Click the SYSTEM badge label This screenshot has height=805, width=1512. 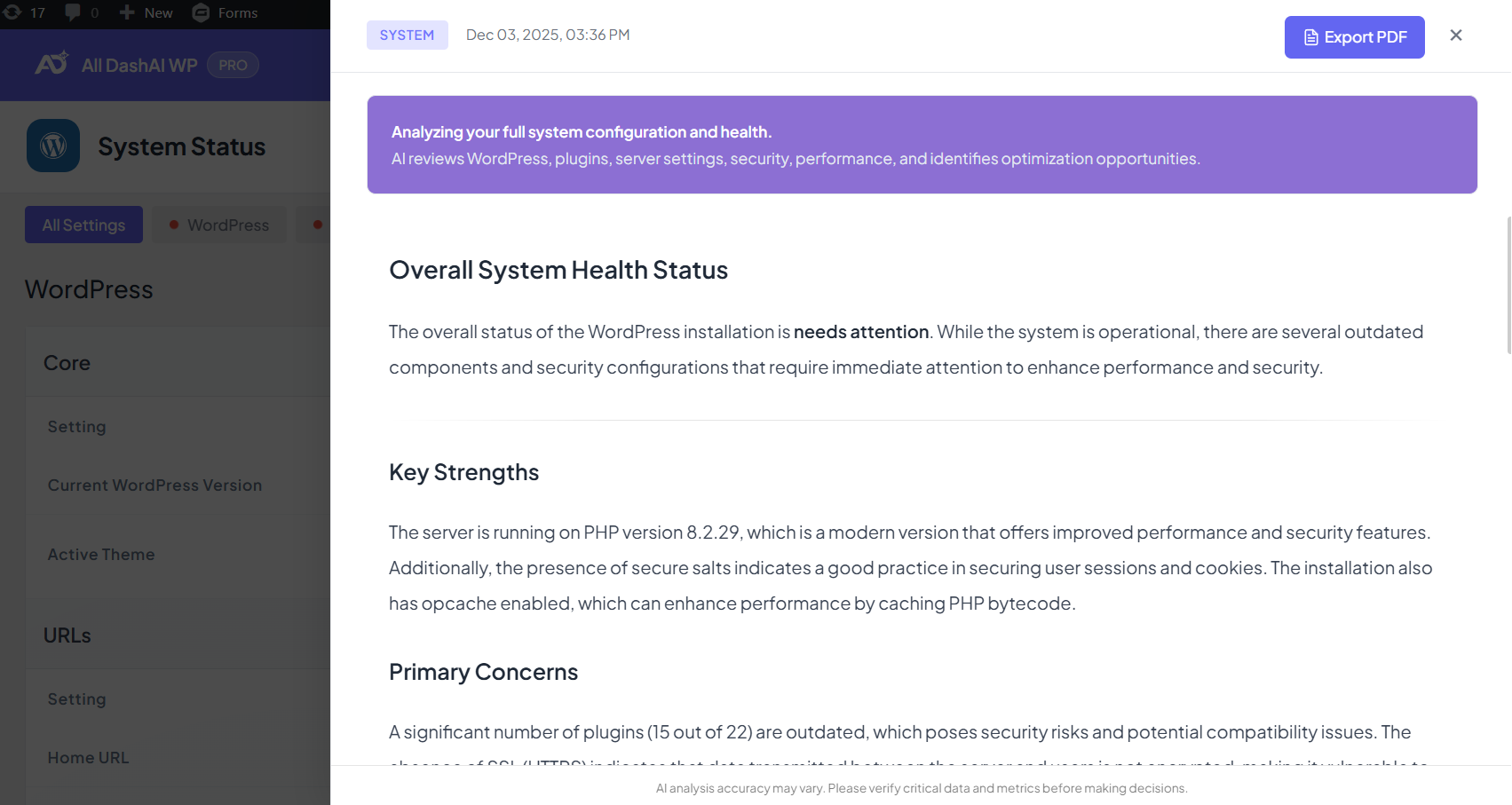pyautogui.click(x=407, y=36)
